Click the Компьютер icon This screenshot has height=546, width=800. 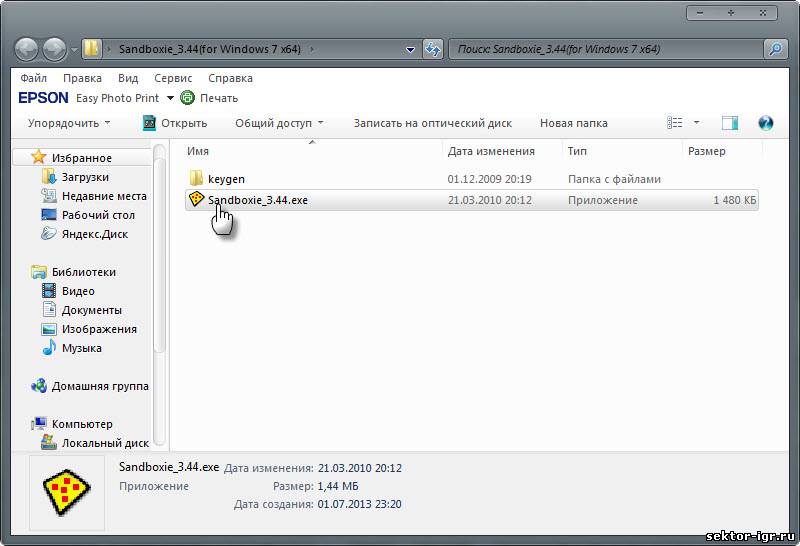pos(39,424)
